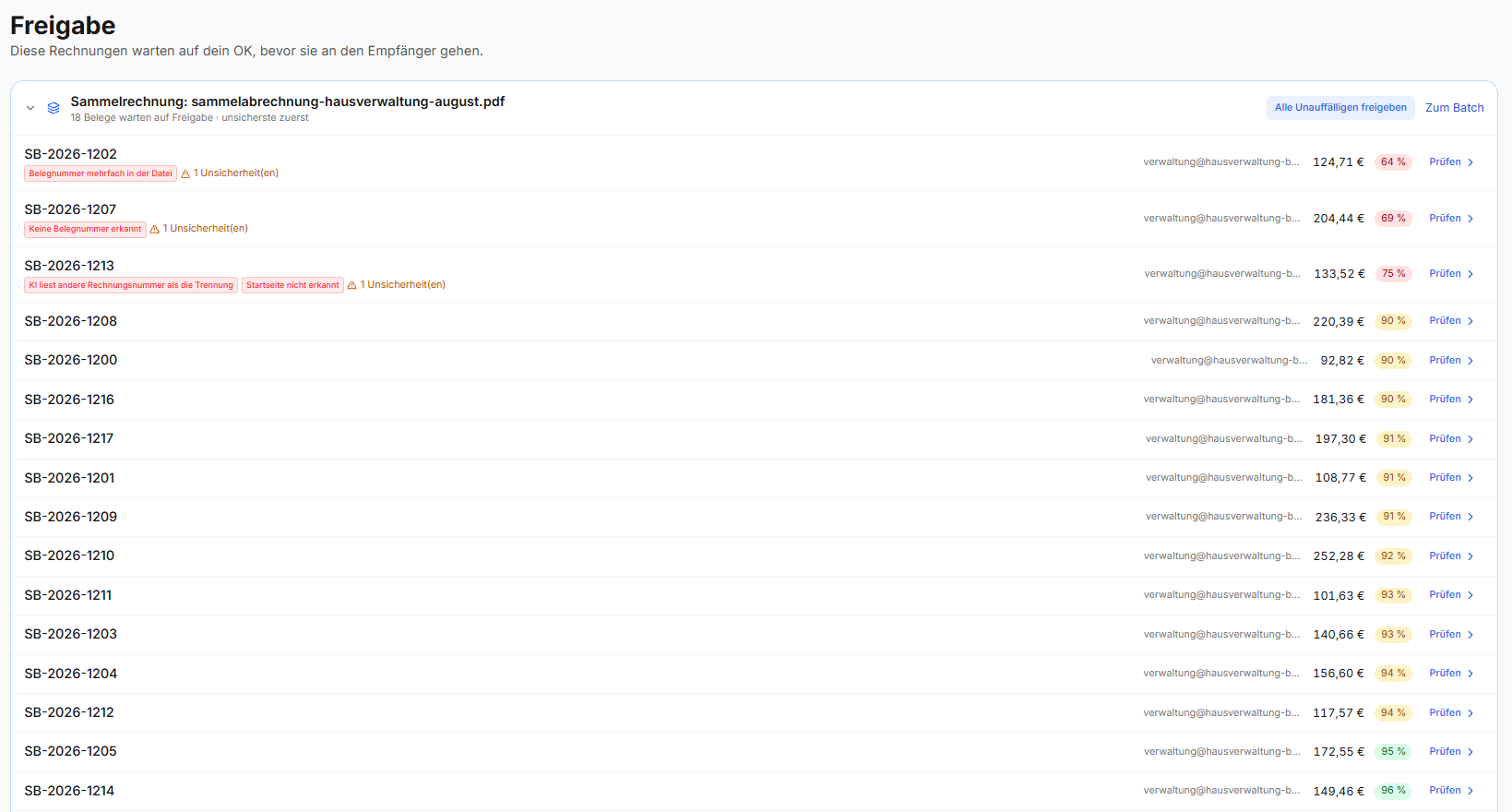Click the Sammelrechnung PDF file name heading

(288, 101)
